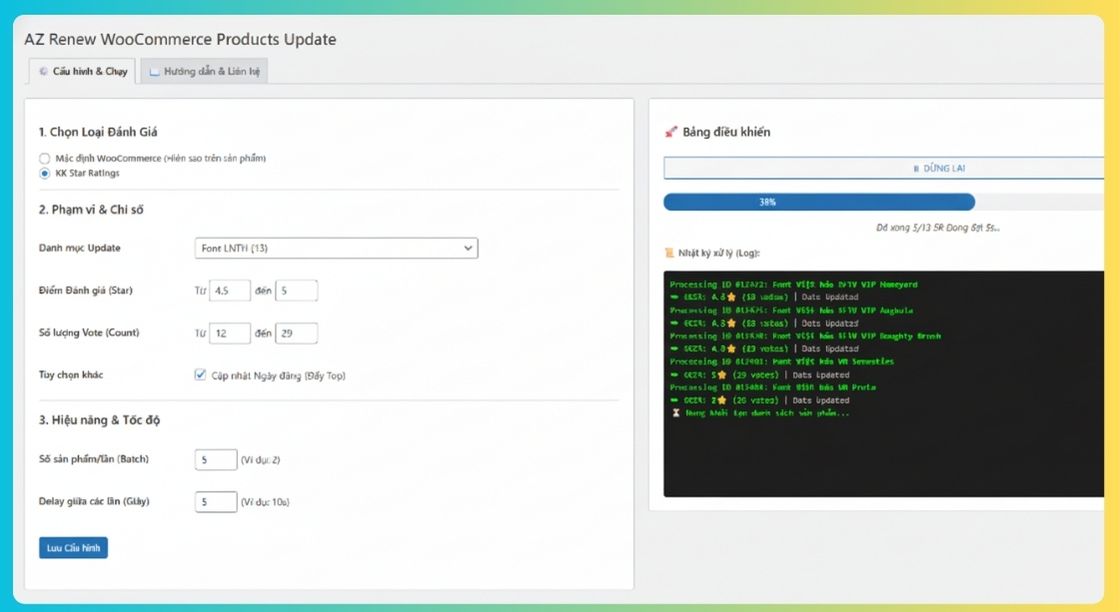This screenshot has width=1120, height=612.
Task: Click the gear icon on the Cấu hình tab
Action: click(x=43, y=71)
